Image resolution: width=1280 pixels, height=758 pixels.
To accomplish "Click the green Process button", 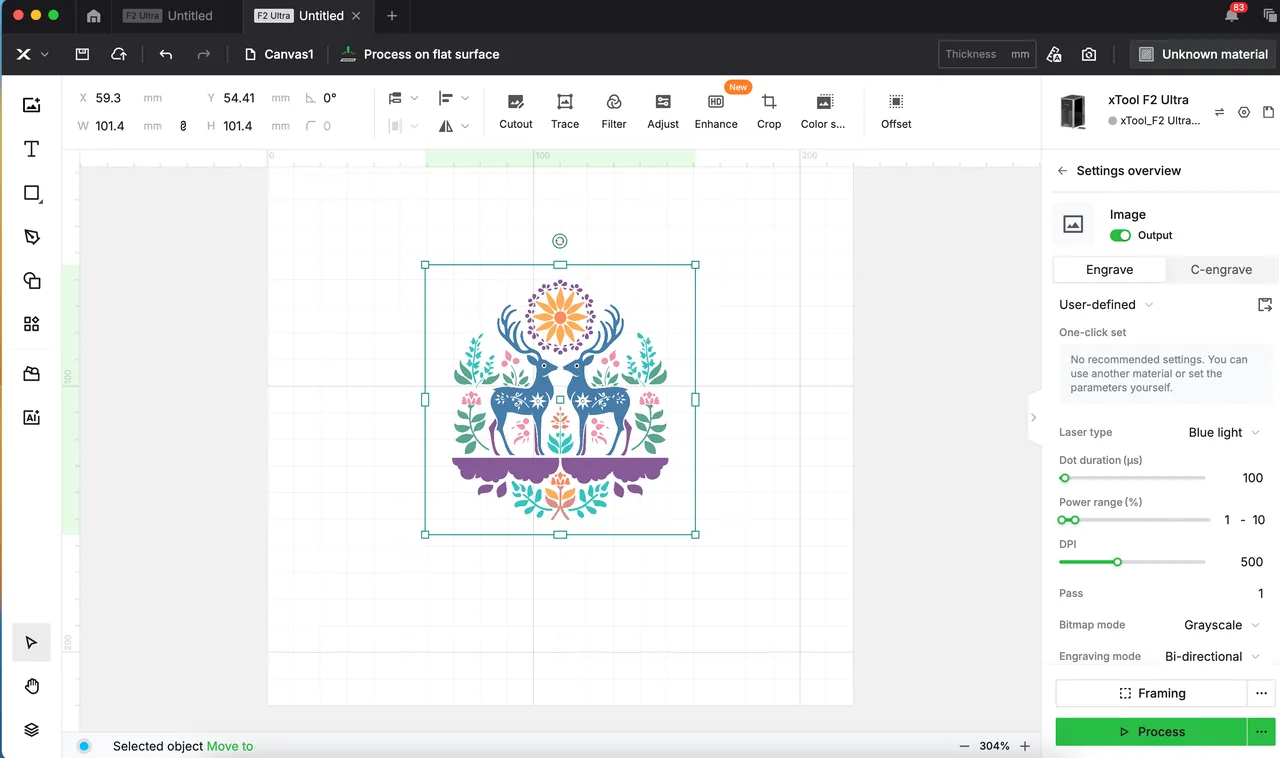I will click(1151, 732).
